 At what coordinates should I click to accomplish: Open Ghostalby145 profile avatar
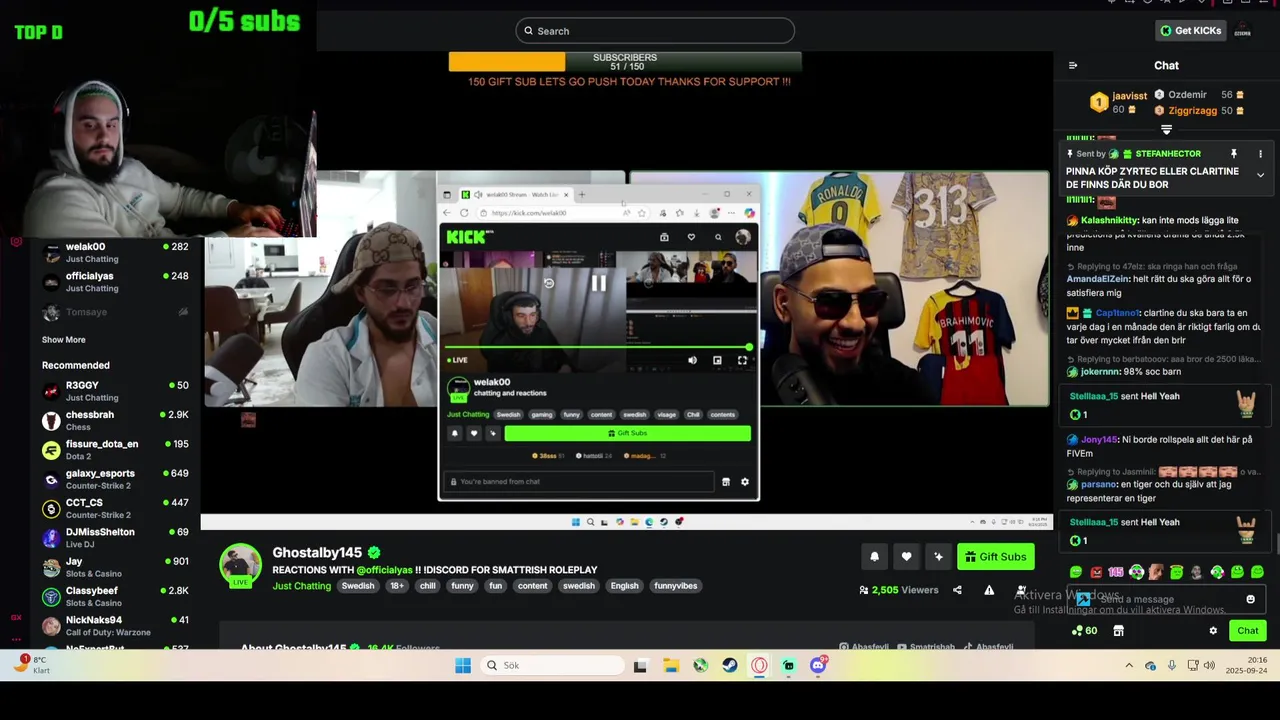tap(240, 565)
